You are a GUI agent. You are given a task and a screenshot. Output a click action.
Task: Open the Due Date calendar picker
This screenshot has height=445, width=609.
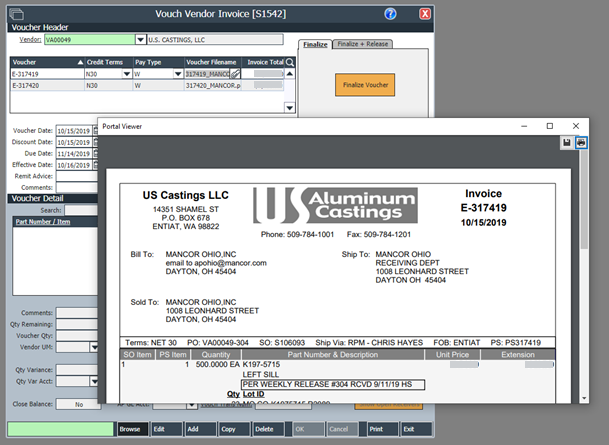pyautogui.click(x=96, y=153)
